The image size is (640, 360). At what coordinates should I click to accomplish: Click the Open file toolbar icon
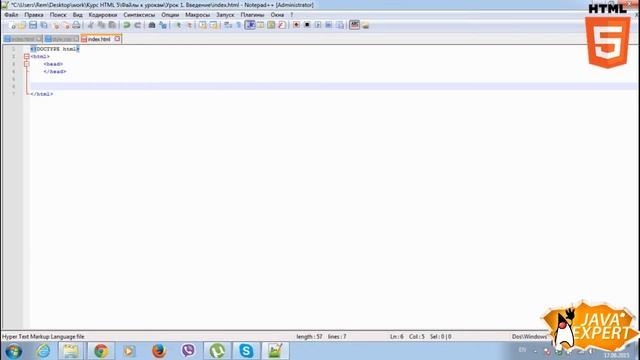pos(22,25)
